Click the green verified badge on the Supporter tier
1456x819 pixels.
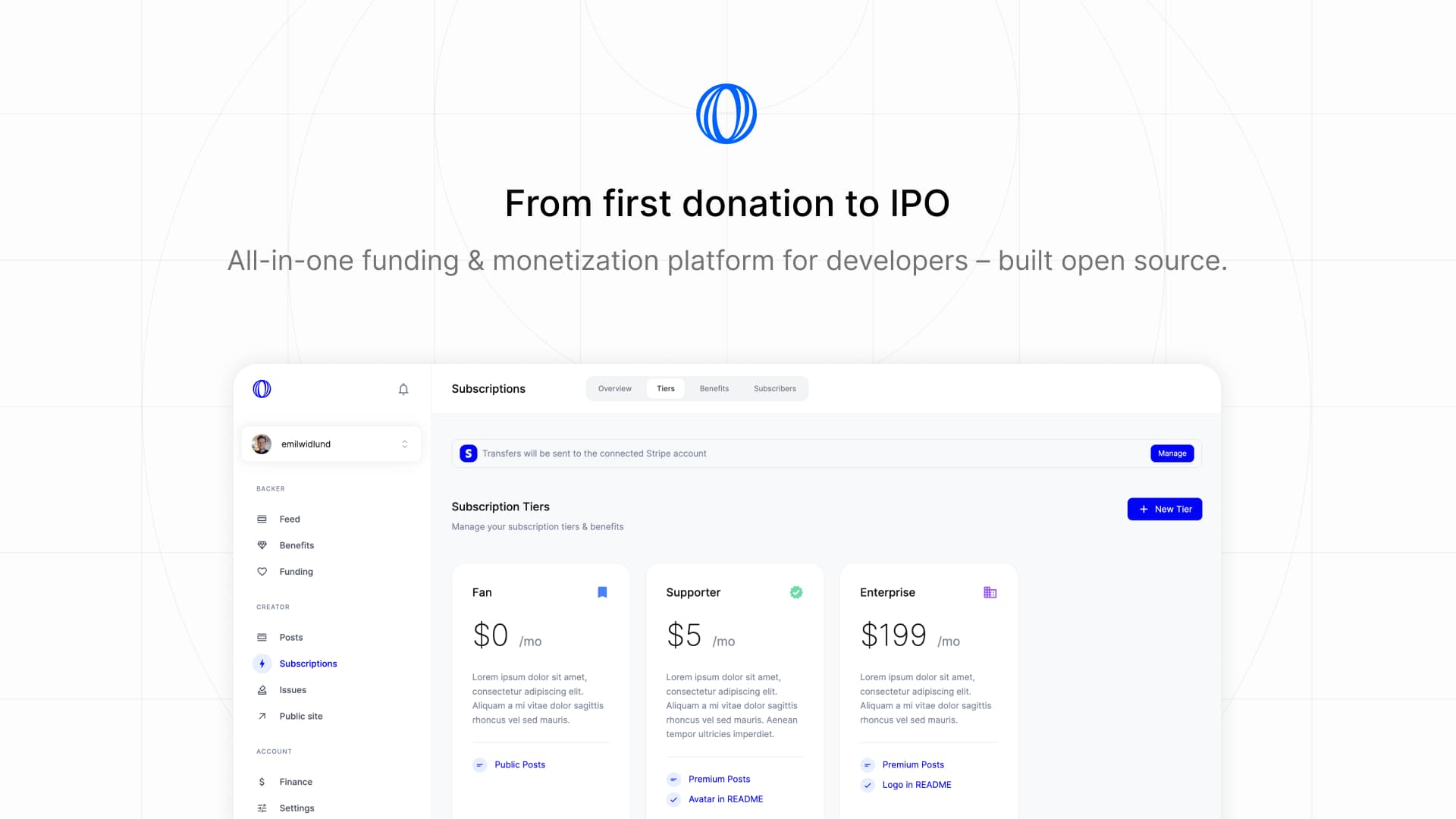pyautogui.click(x=796, y=592)
